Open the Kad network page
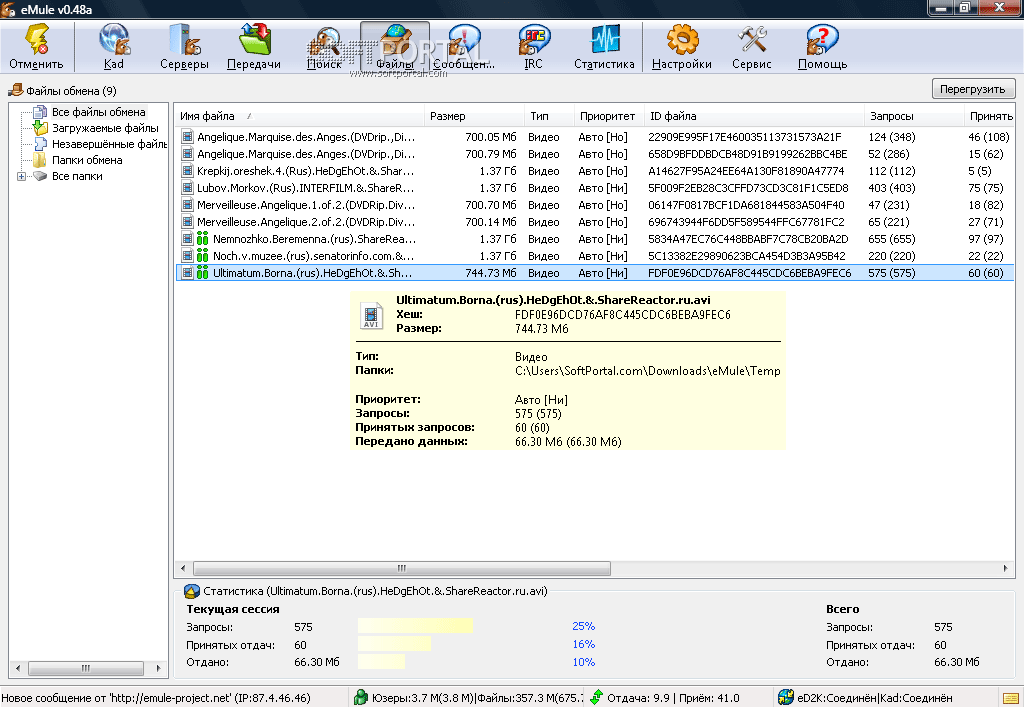The width and height of the screenshot is (1024, 708). pos(113,47)
